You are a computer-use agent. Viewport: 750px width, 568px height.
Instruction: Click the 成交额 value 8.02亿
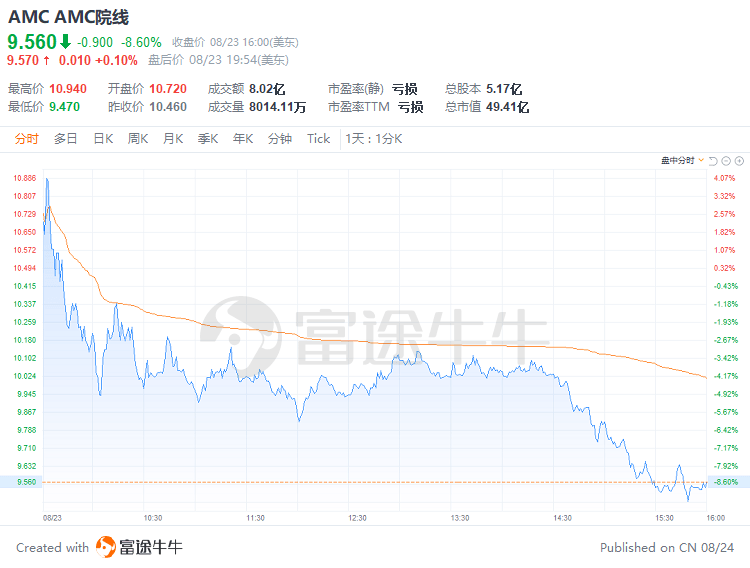click(267, 89)
